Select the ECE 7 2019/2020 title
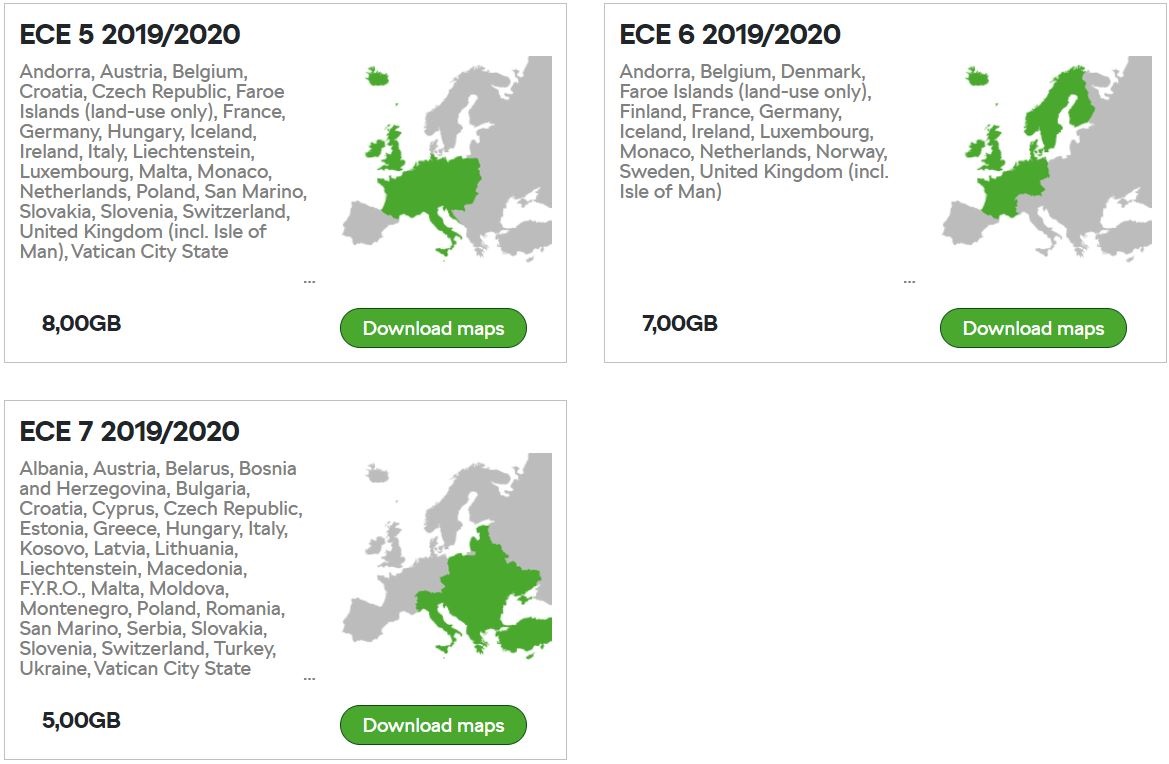The image size is (1169, 764). click(x=130, y=432)
